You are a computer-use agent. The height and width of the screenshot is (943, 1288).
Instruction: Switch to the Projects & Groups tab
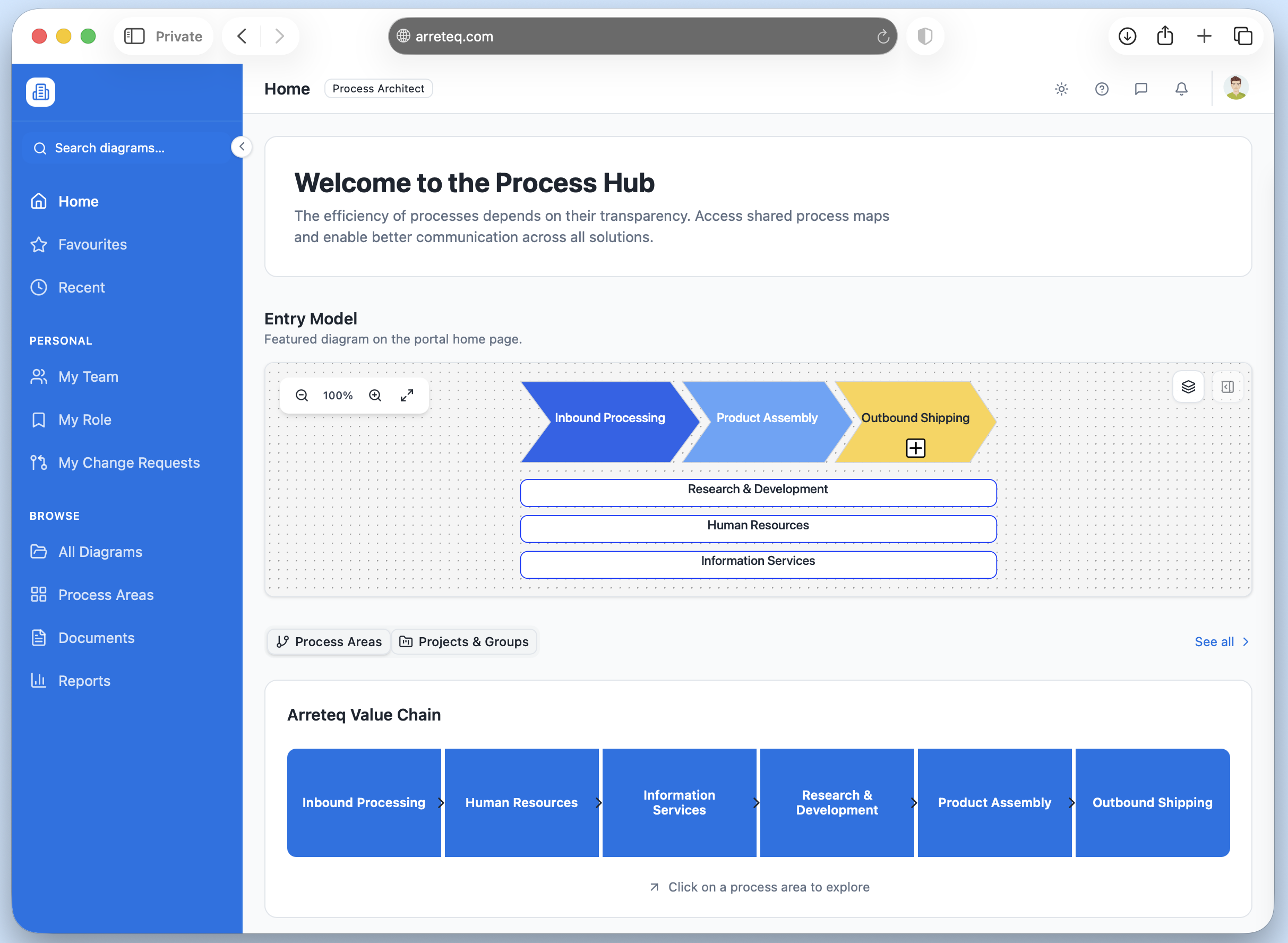point(464,641)
